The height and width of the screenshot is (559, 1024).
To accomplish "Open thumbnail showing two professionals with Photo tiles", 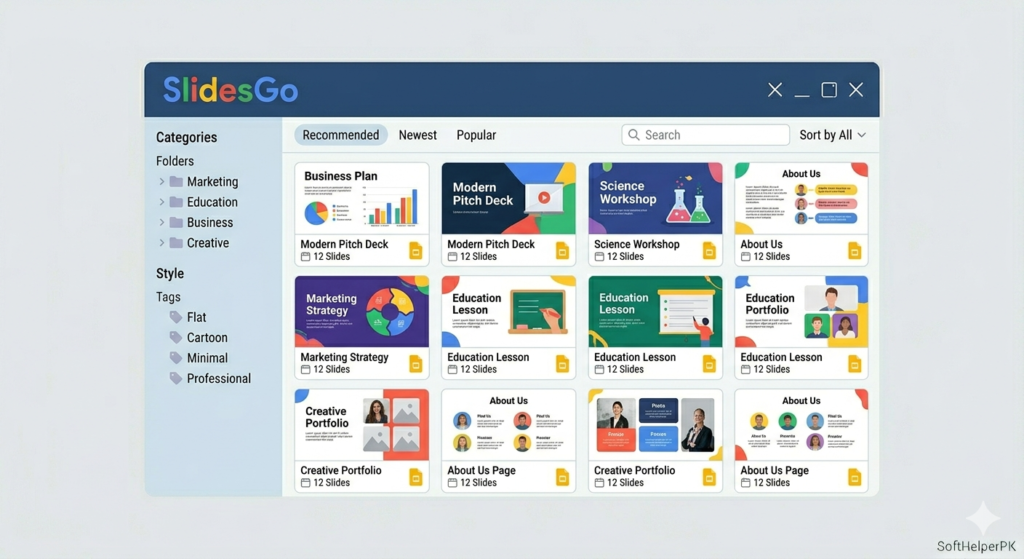I will [655, 425].
